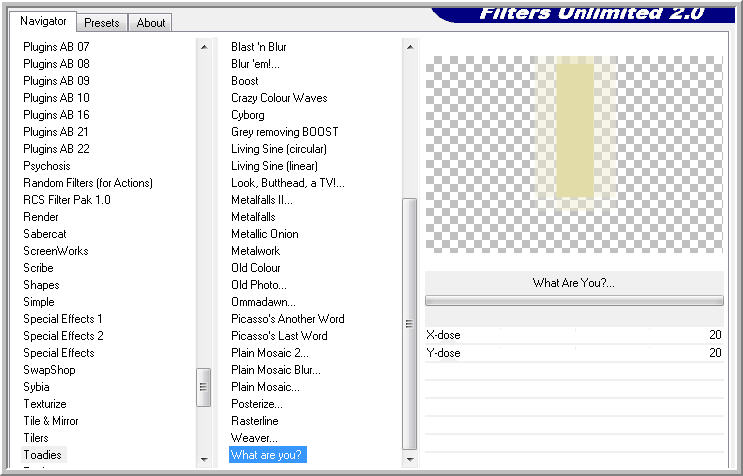This screenshot has width=743, height=476.
Task: Pick Look, Butthead, a TV!... filter
Action: [x=288, y=183]
